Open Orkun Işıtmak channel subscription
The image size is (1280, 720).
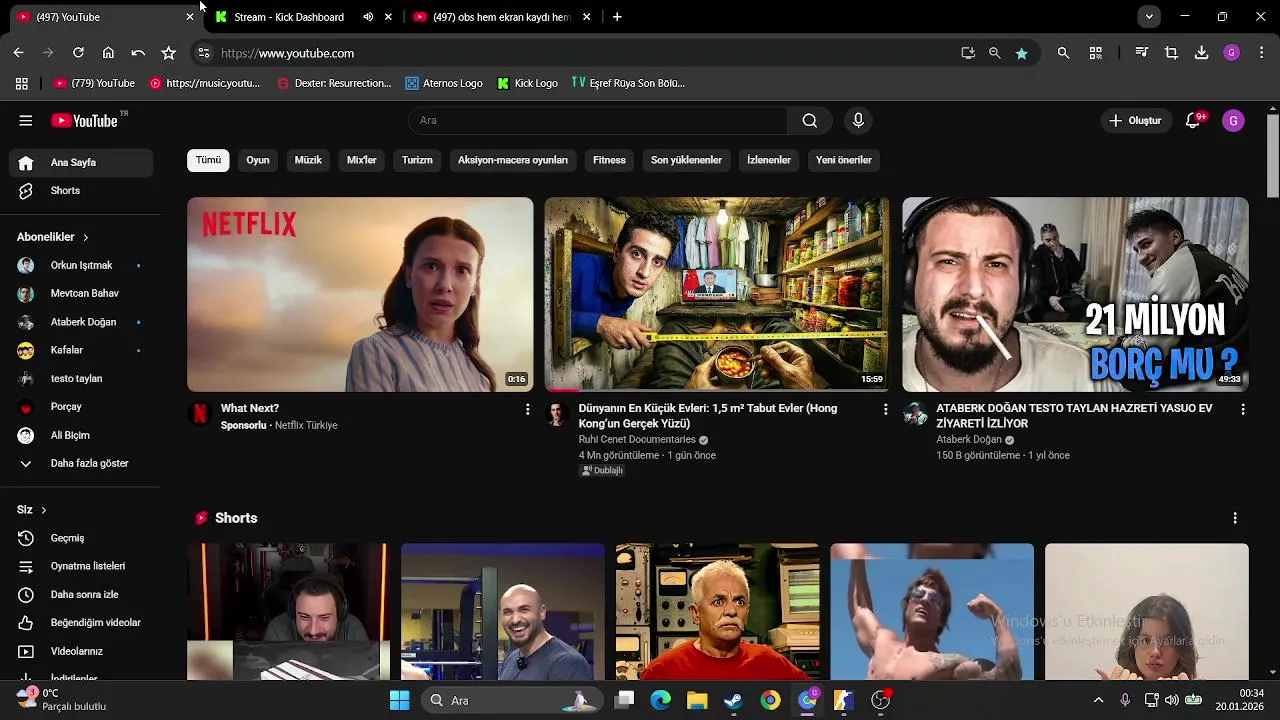point(81,266)
